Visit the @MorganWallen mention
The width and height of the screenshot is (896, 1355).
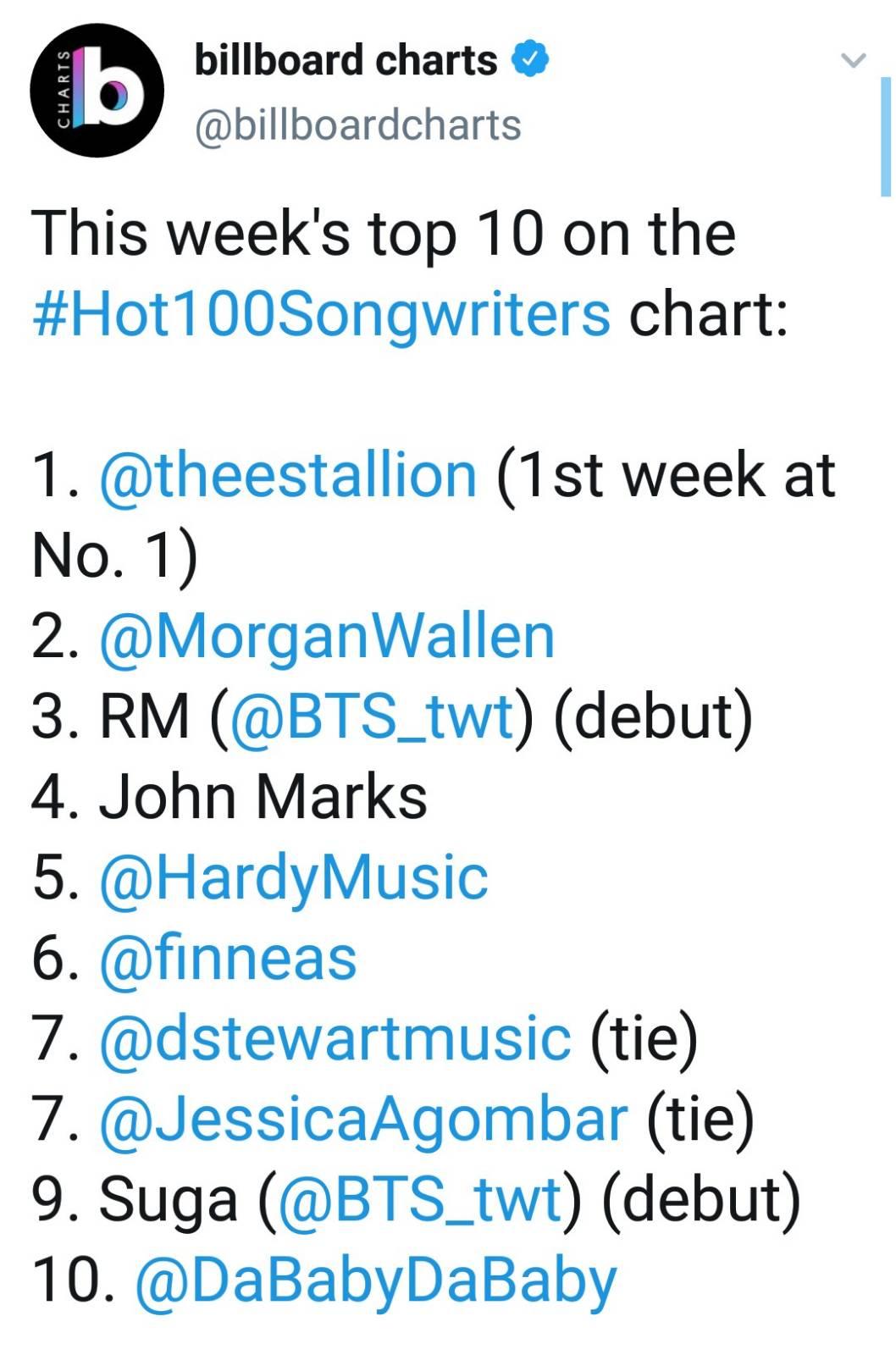point(327,637)
